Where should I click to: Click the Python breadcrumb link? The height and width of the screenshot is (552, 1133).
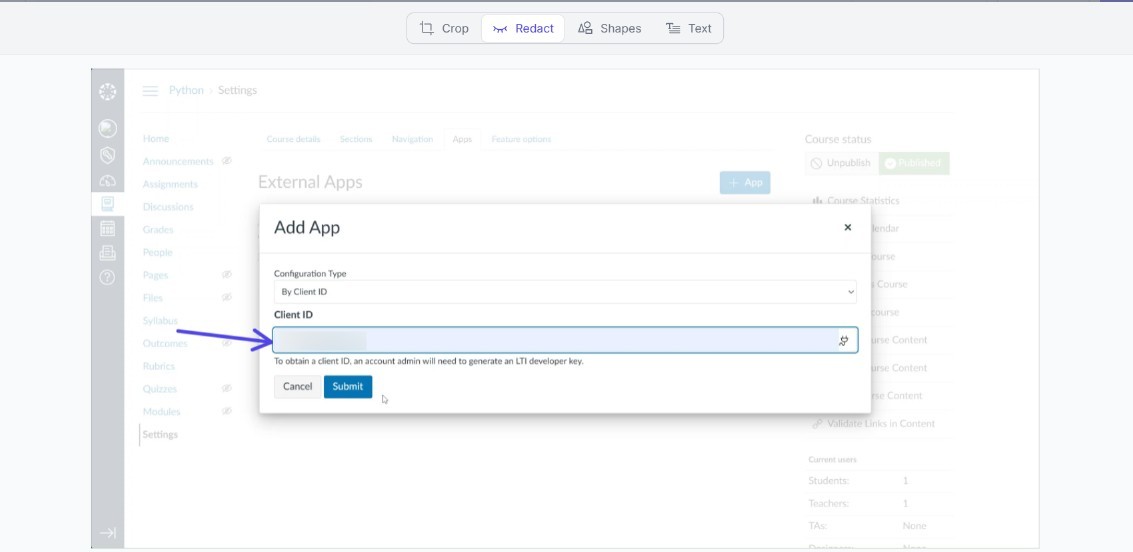[x=186, y=90]
